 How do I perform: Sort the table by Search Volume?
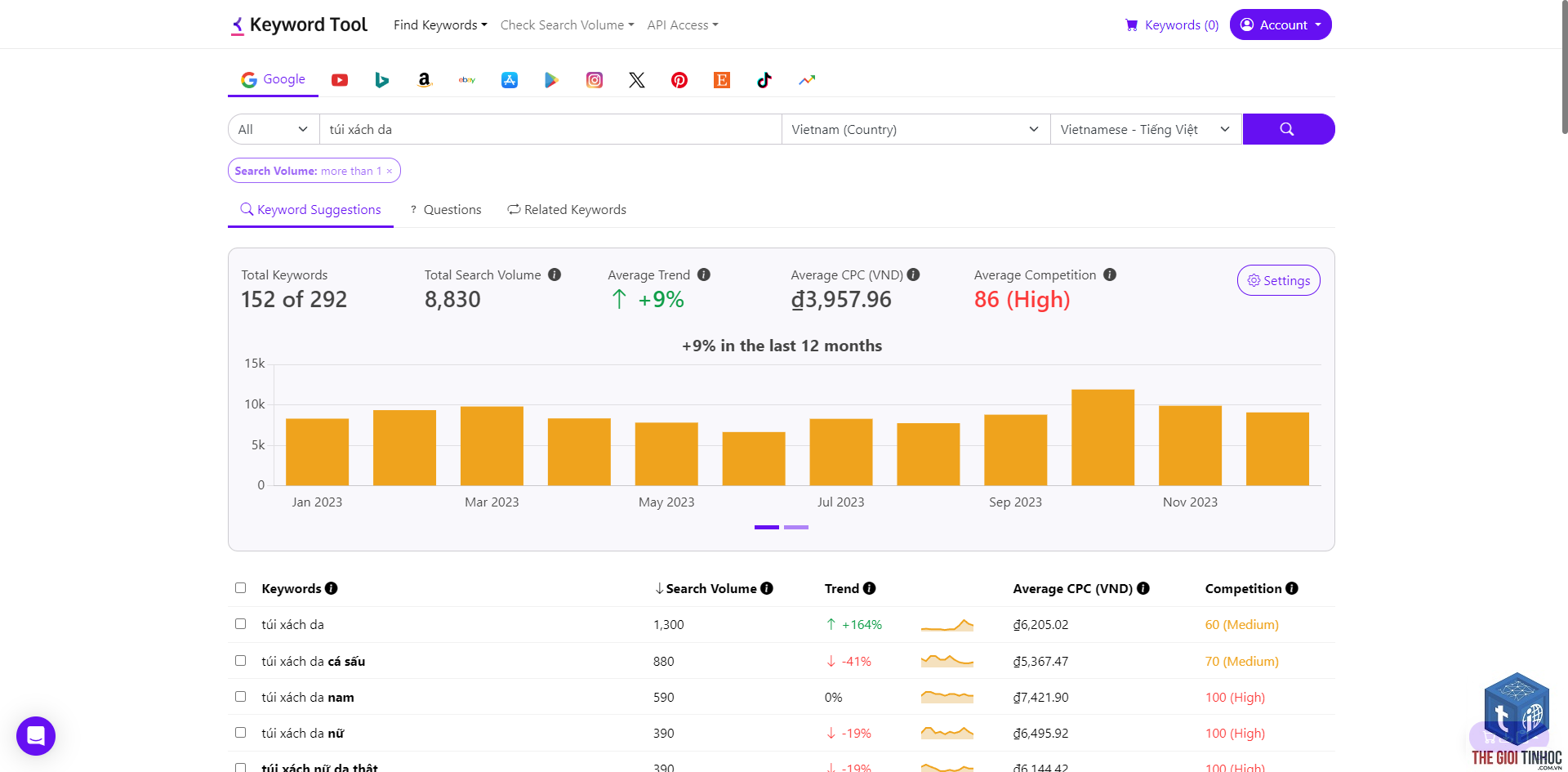point(706,588)
